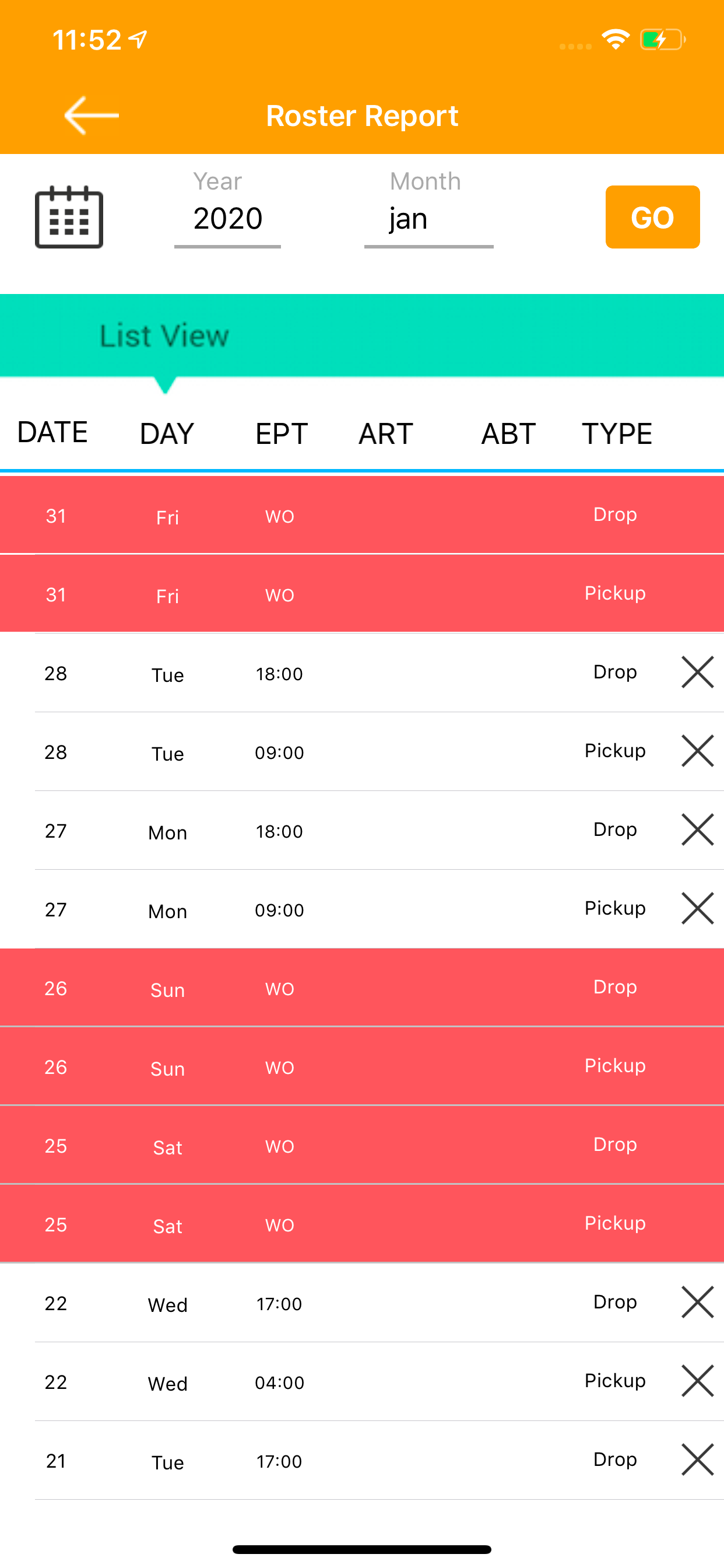Viewport: 724px width, 1568px height.
Task: Delete the 22 Wed 04:00 Pickup entry
Action: pyautogui.click(x=697, y=1381)
